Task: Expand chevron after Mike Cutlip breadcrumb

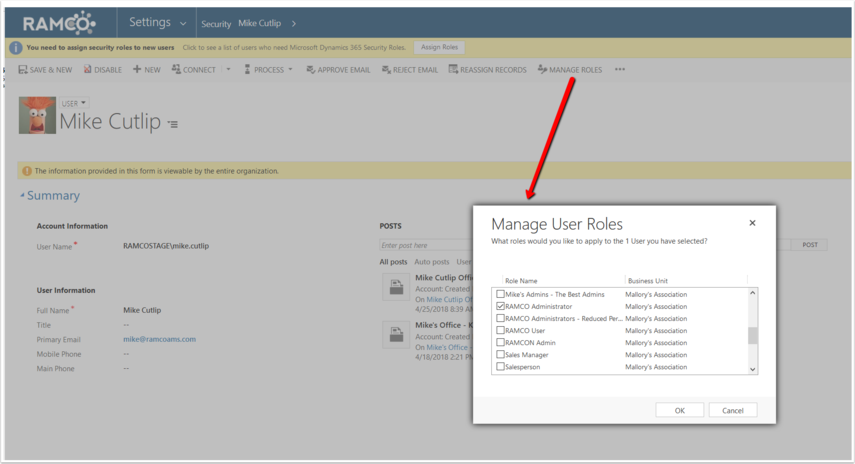Action: tap(294, 23)
